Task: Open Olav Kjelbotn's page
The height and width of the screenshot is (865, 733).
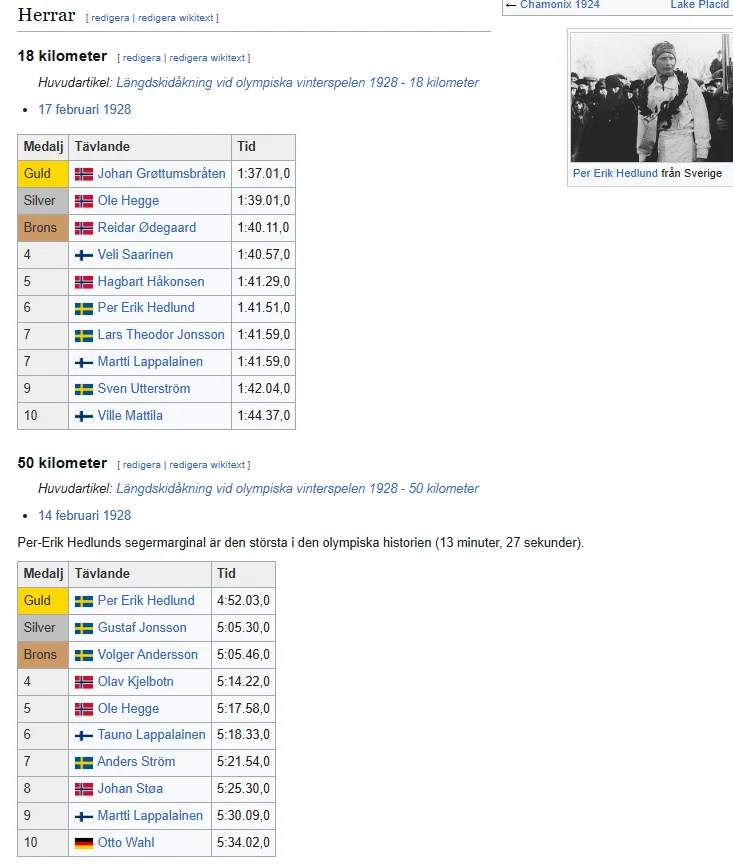Action: point(136,682)
